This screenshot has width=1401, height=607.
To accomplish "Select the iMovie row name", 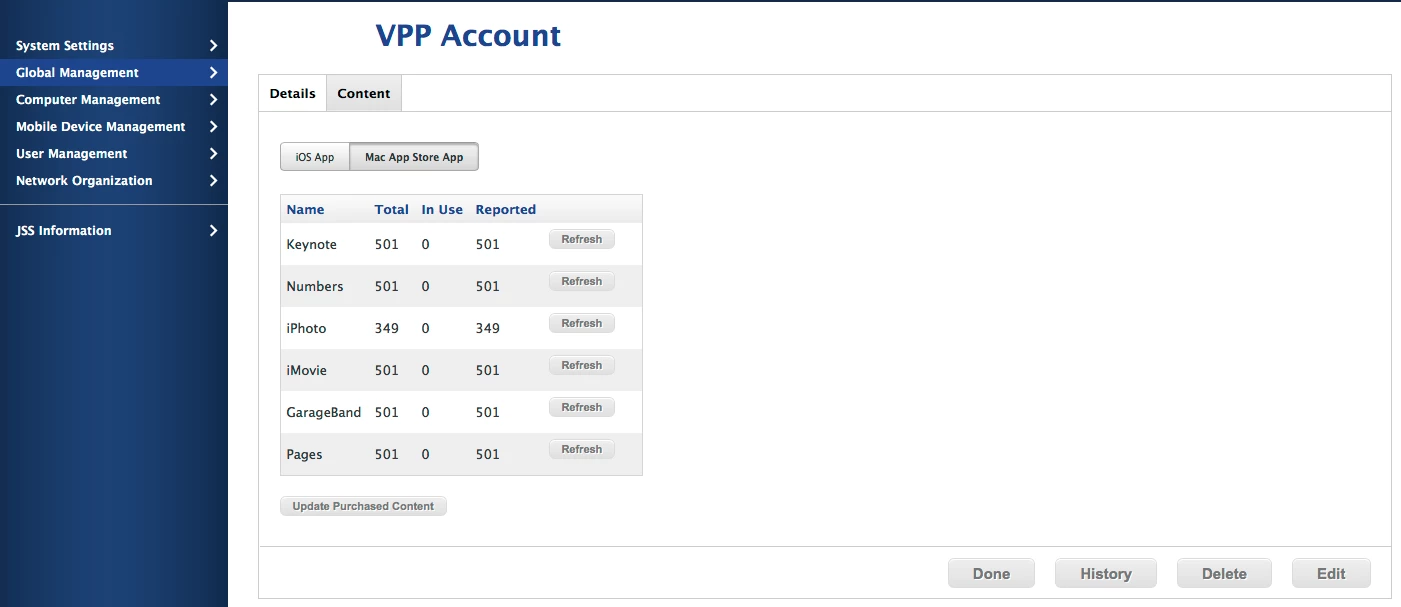I will (306, 370).
